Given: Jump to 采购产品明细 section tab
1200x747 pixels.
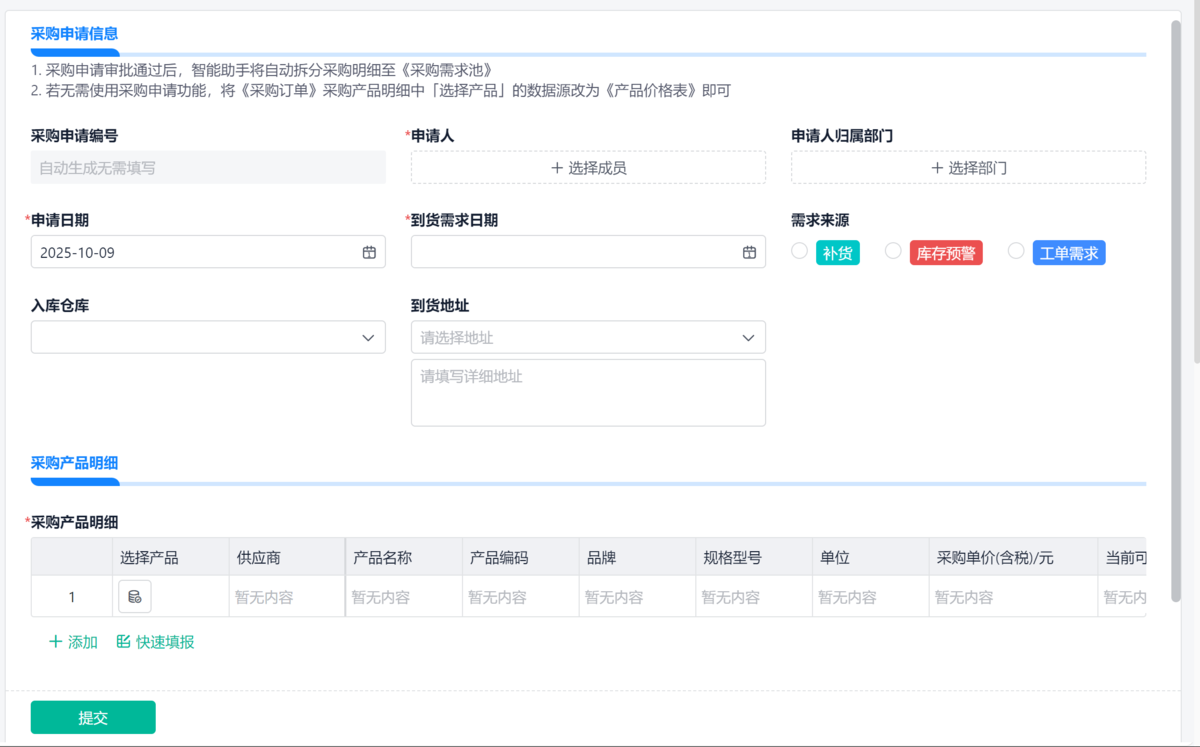Looking at the screenshot, I should point(75,463).
